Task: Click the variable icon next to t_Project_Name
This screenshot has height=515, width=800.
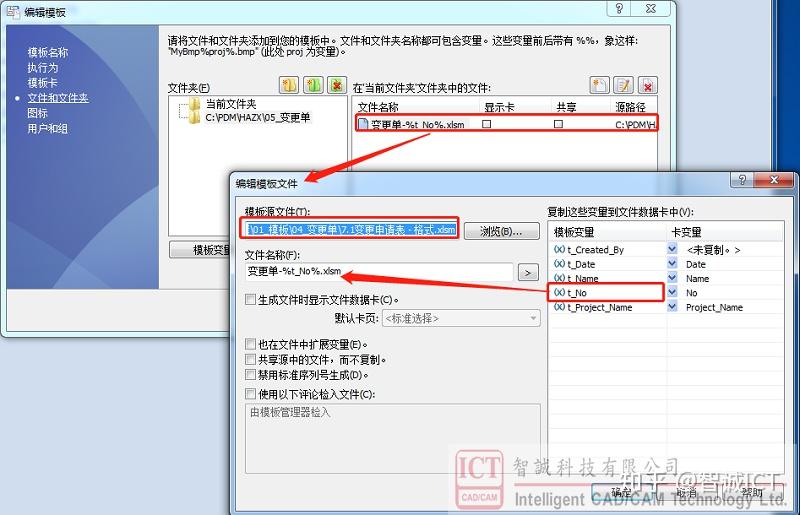Action: click(x=559, y=307)
